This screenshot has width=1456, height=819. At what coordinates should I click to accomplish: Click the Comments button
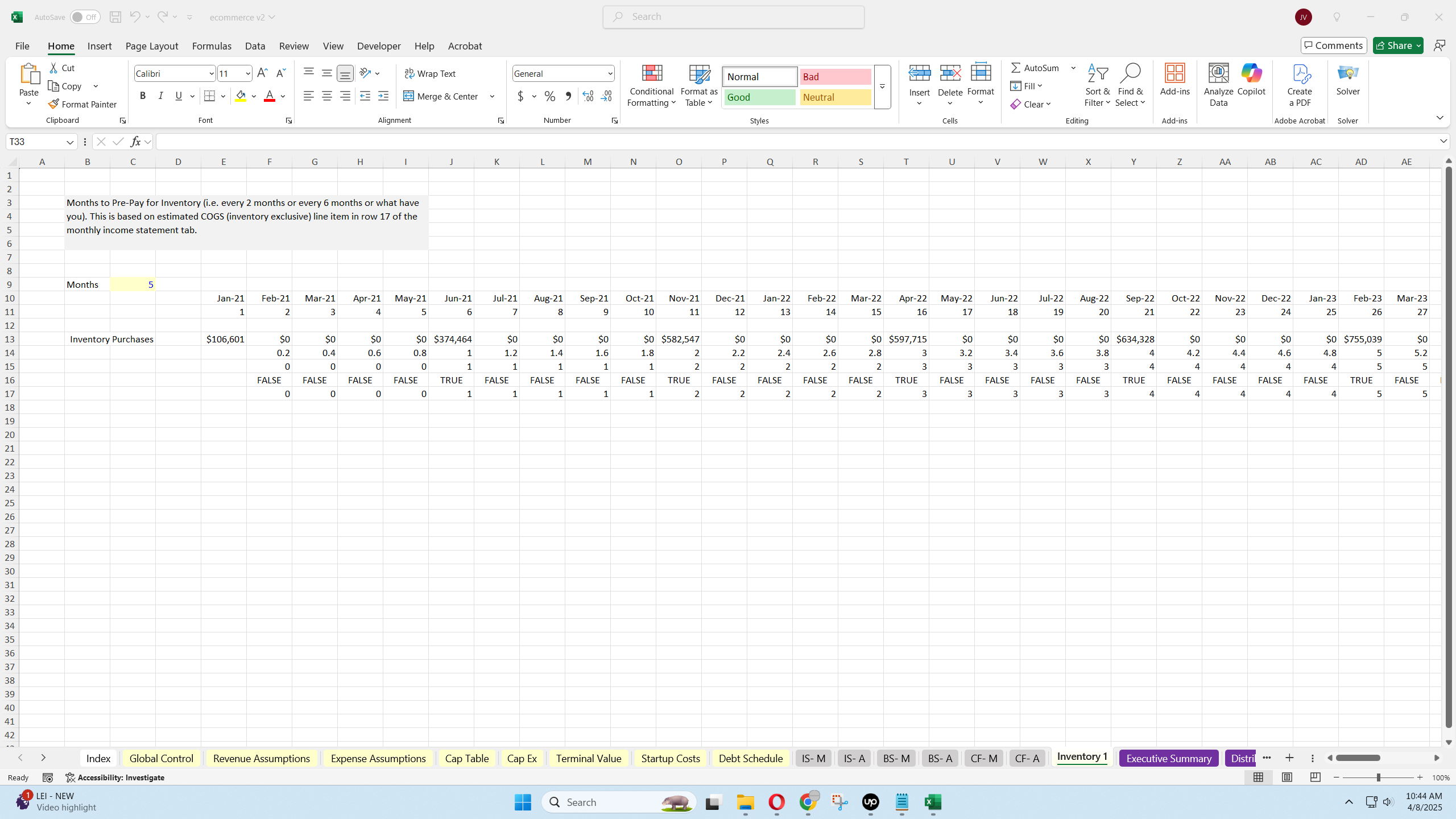tap(1334, 45)
